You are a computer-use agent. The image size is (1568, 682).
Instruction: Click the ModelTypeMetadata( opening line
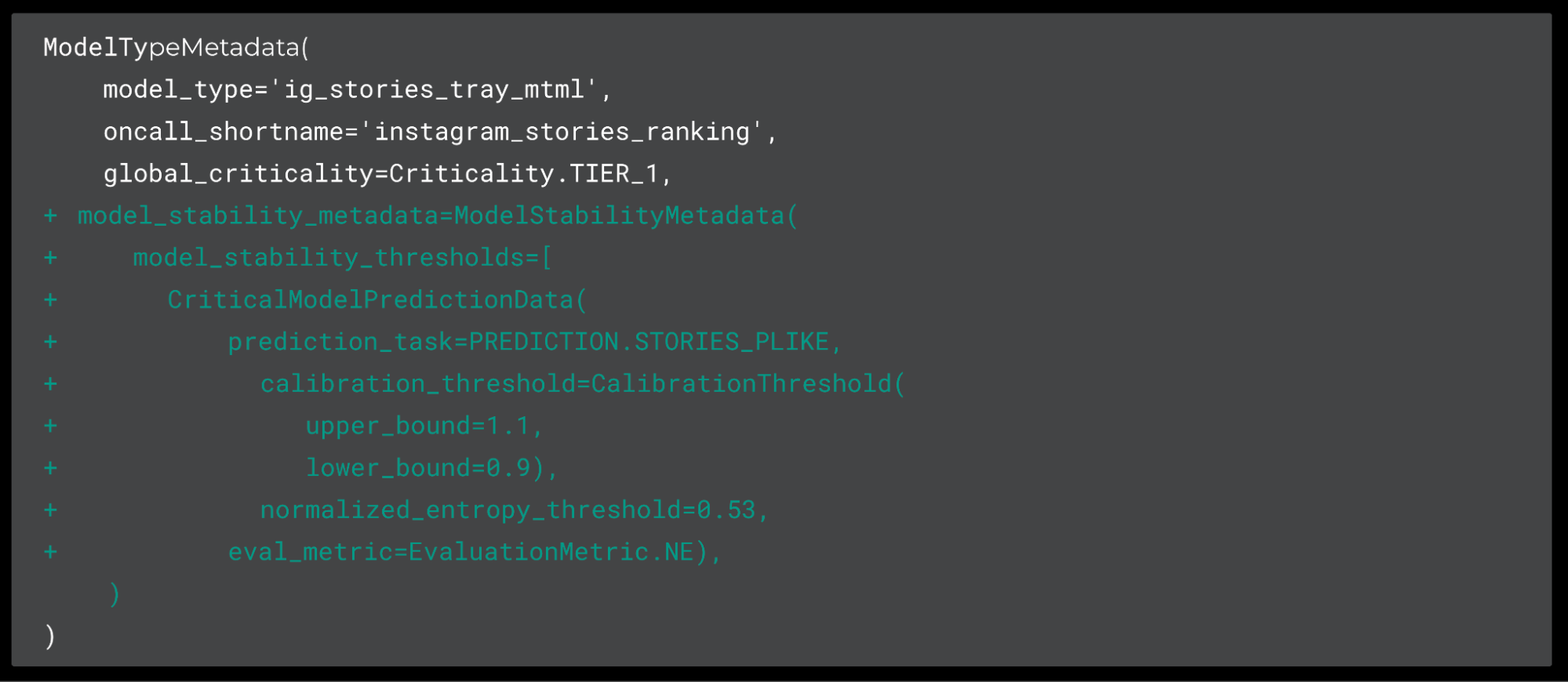coord(176,48)
